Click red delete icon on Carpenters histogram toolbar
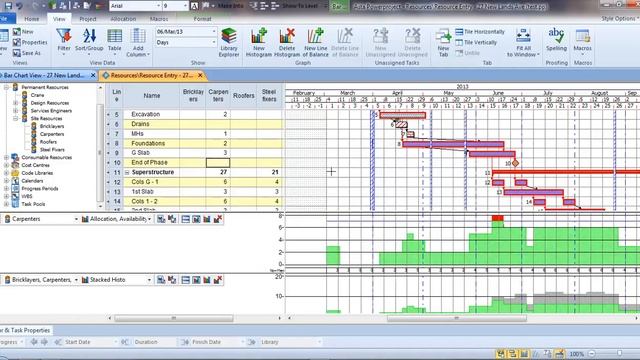640x360 pixels. [218, 219]
